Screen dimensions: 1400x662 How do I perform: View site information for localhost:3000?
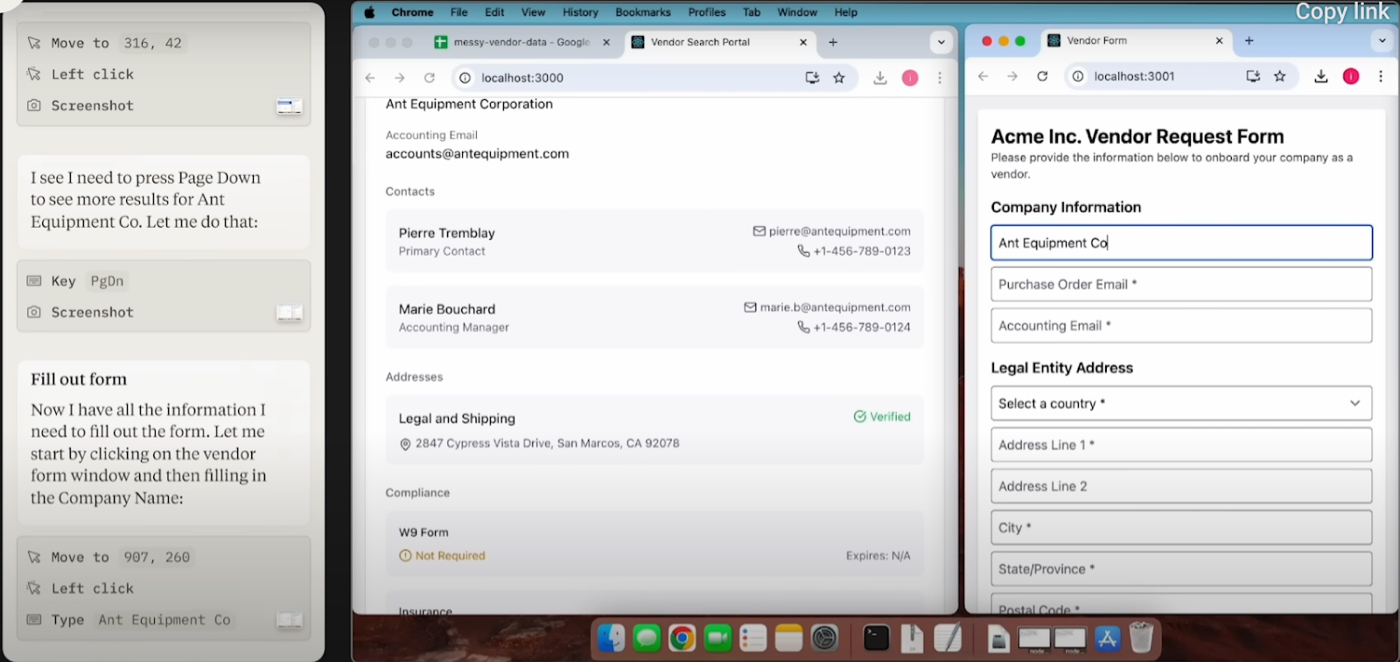coord(464,78)
